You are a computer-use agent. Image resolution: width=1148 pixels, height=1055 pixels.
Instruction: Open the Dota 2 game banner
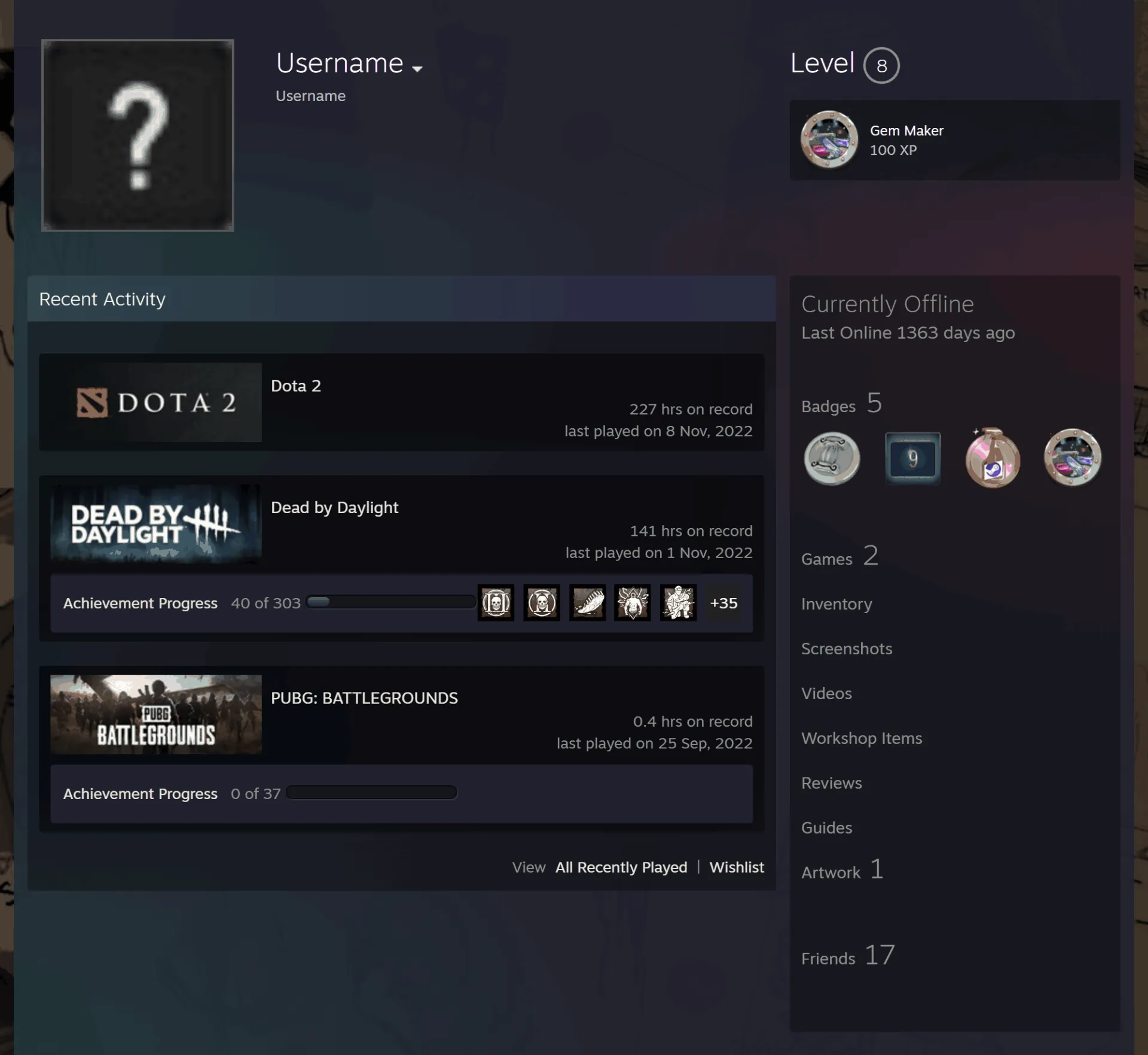(156, 402)
